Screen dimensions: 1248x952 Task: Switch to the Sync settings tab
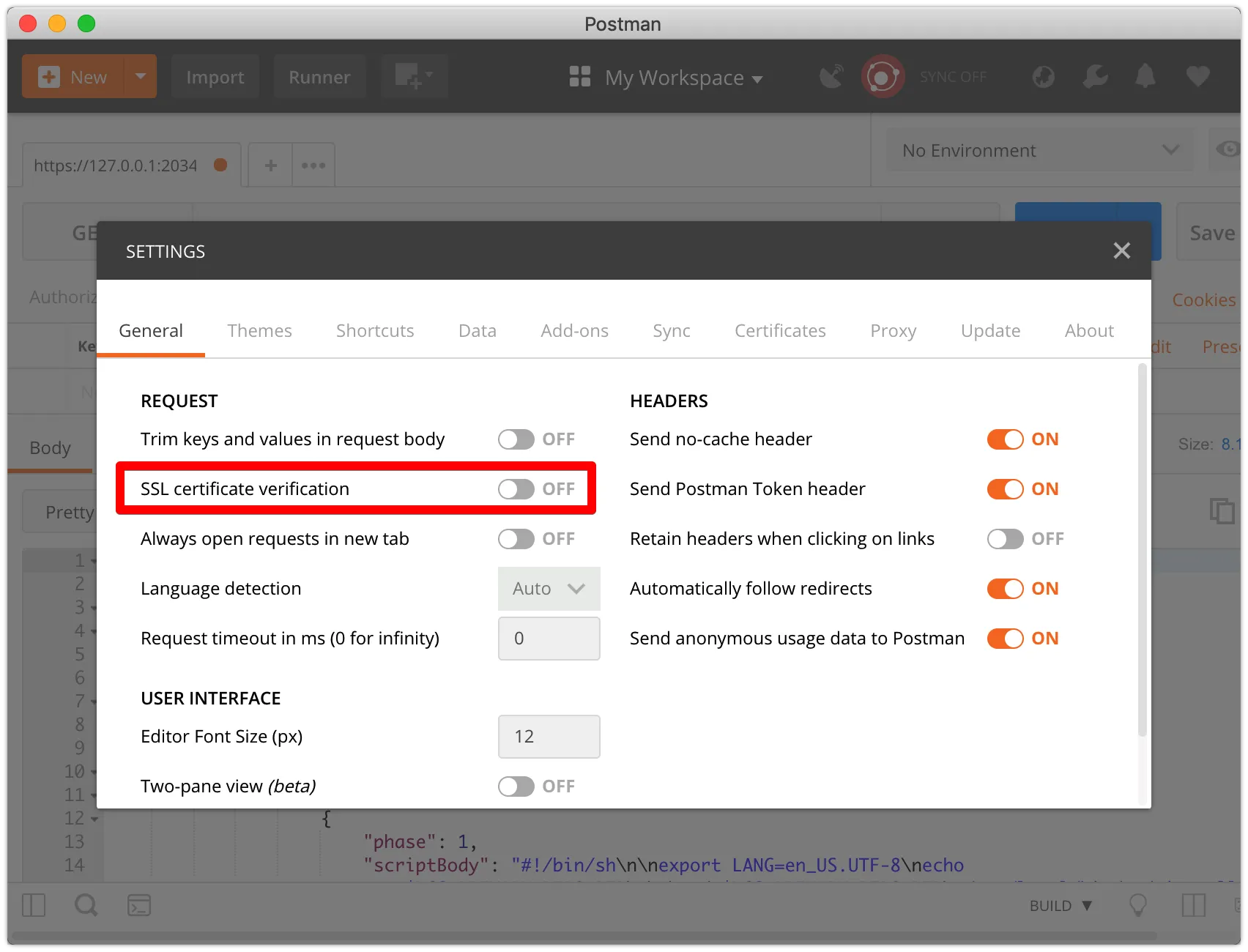pos(672,331)
